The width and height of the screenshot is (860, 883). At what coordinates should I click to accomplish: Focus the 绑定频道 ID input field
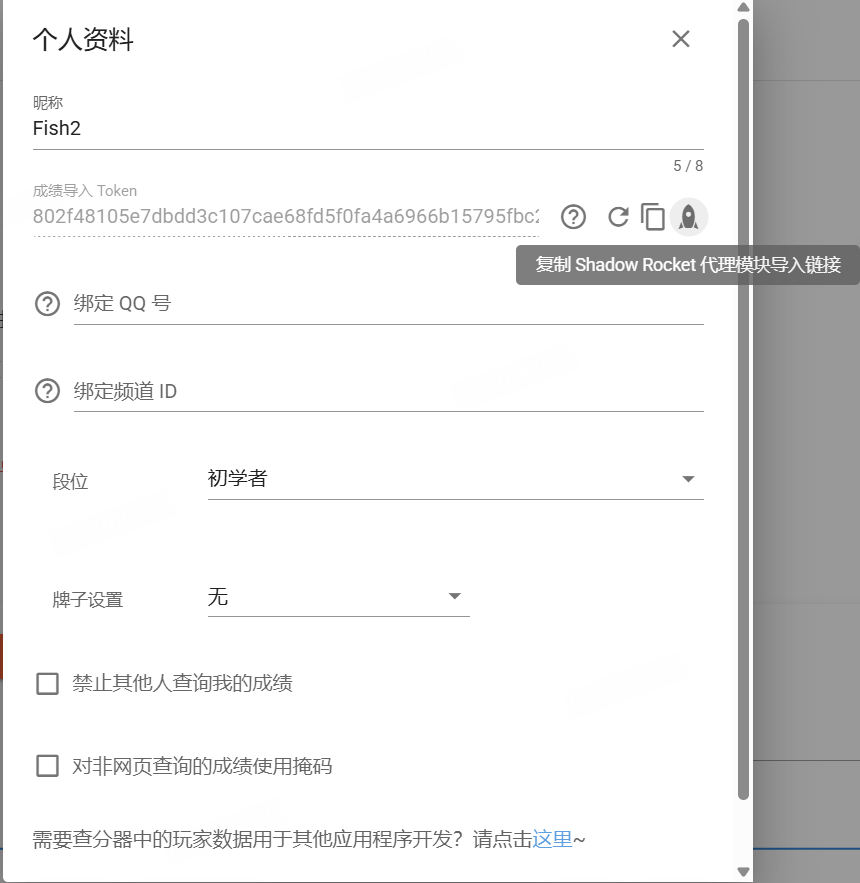[388, 391]
